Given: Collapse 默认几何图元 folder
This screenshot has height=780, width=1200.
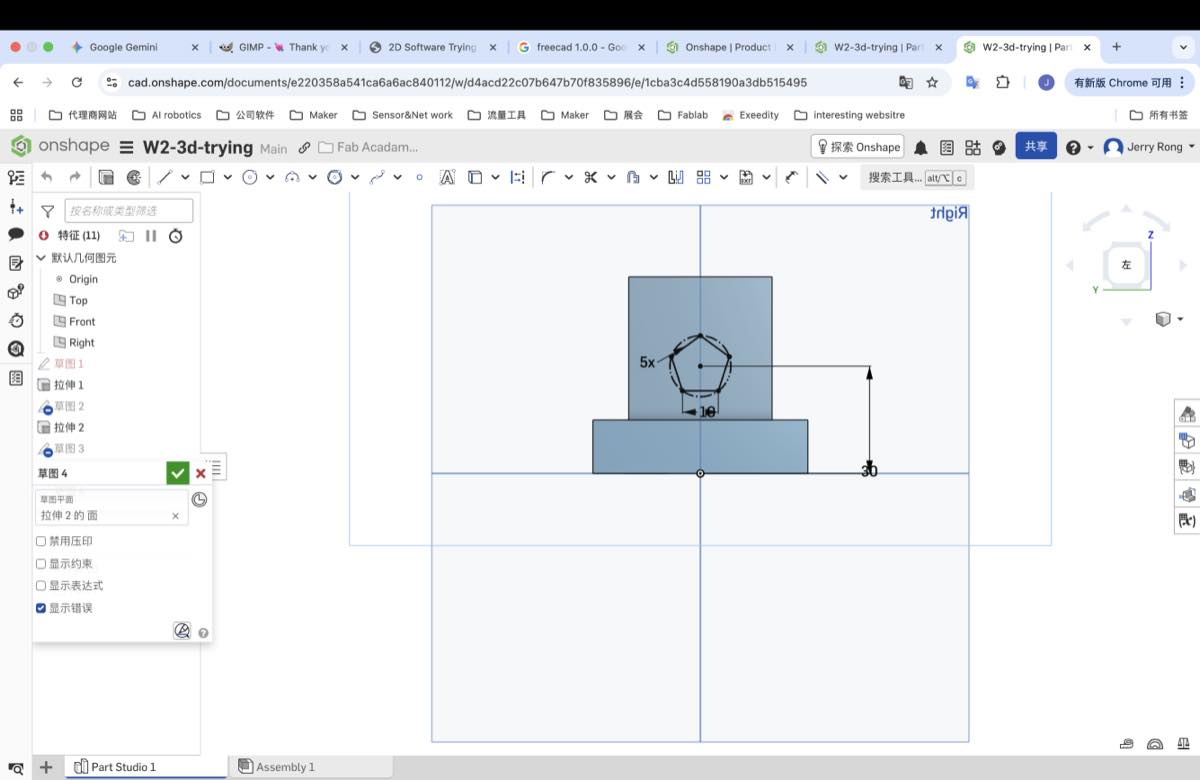Looking at the screenshot, I should pos(41,258).
